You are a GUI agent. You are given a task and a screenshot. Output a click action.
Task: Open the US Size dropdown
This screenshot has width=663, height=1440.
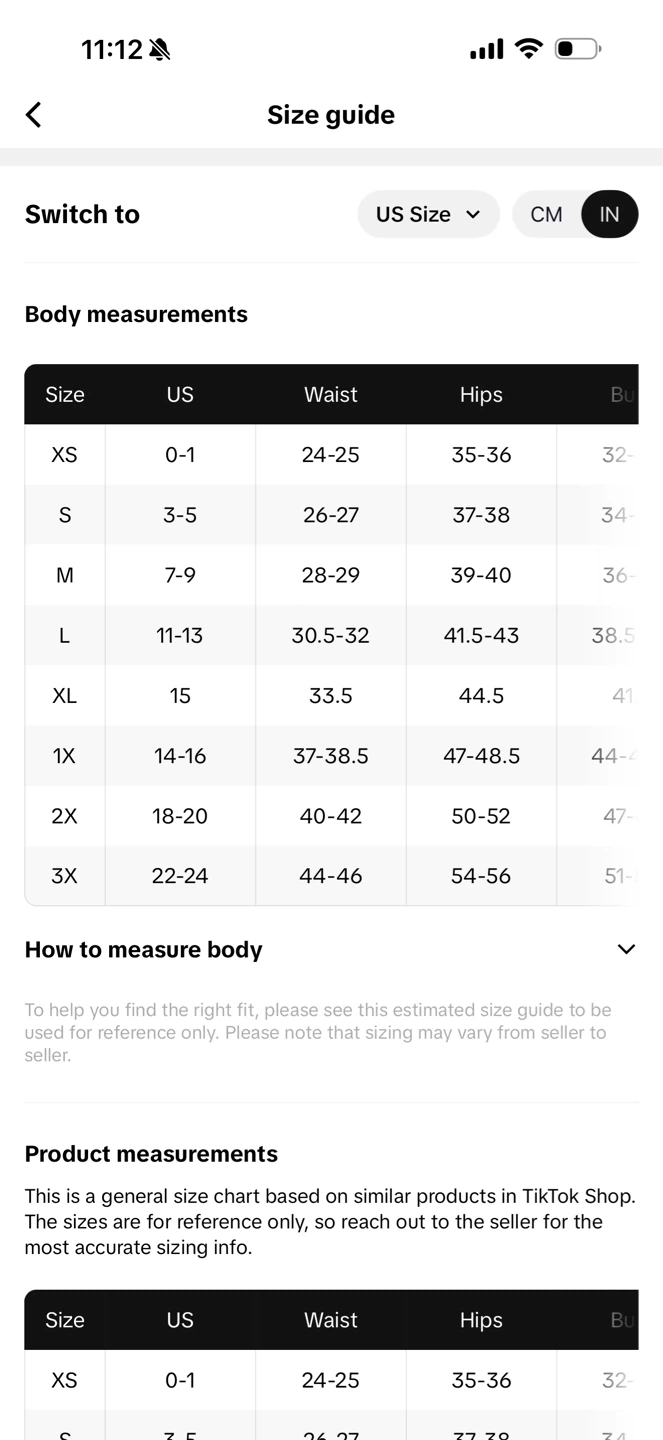428,214
